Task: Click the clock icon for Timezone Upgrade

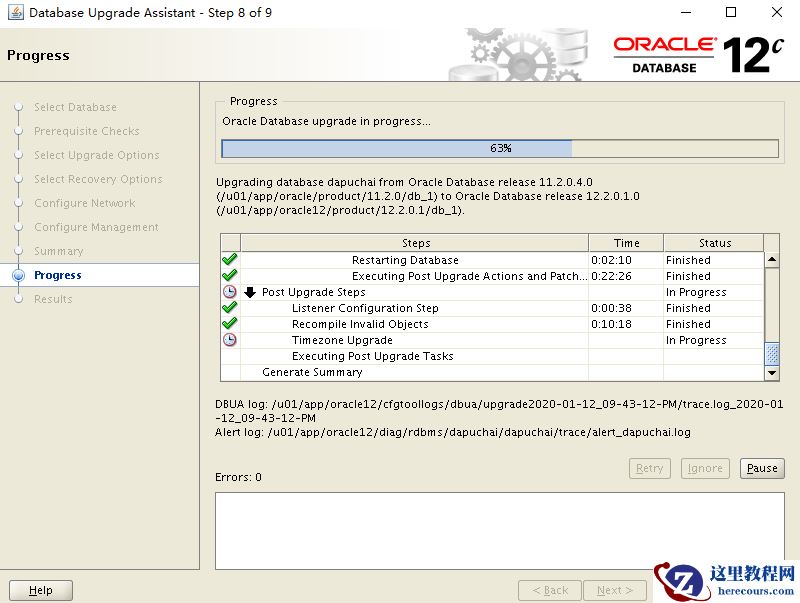Action: click(x=230, y=340)
